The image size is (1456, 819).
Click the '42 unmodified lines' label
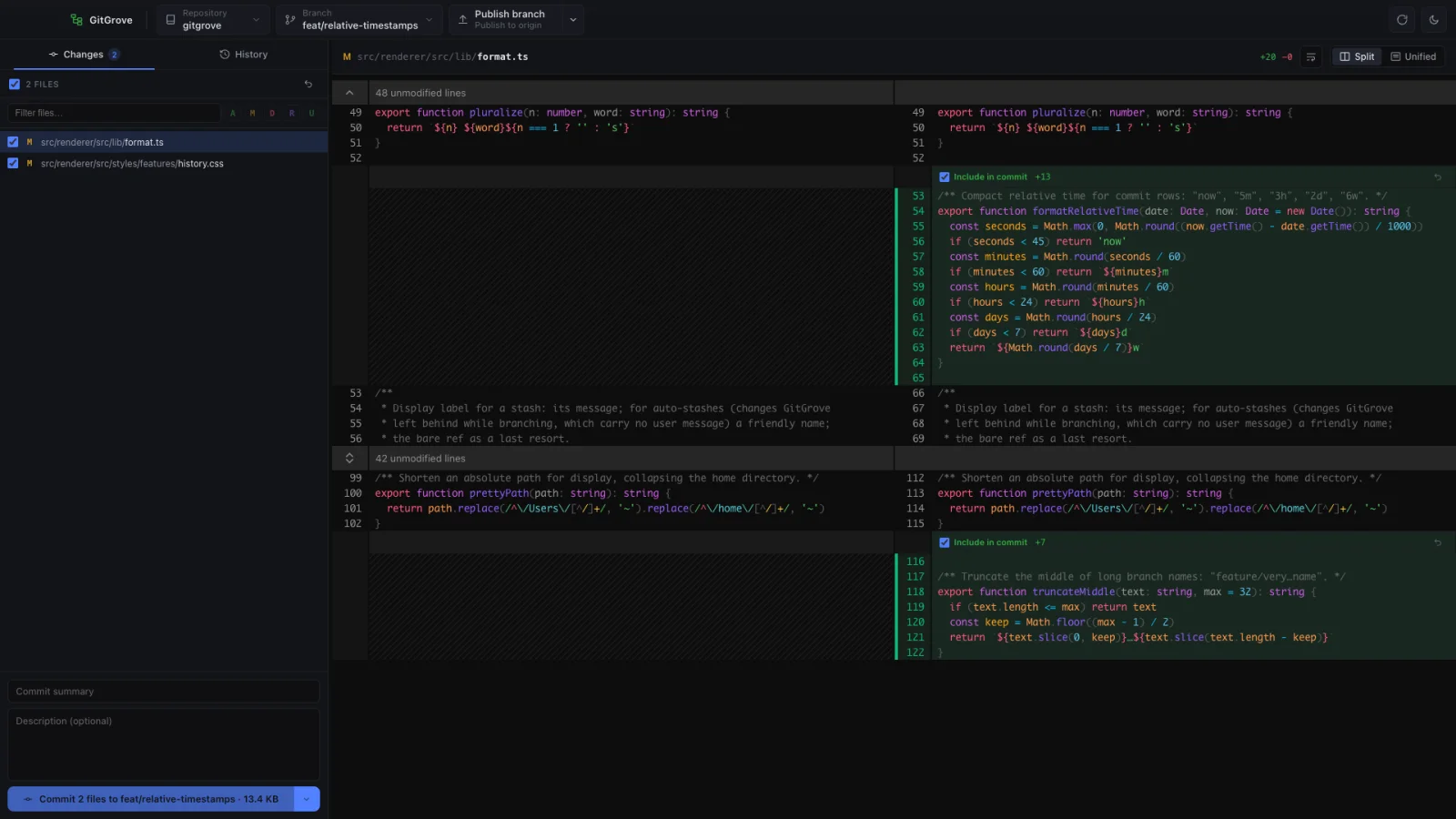click(420, 459)
